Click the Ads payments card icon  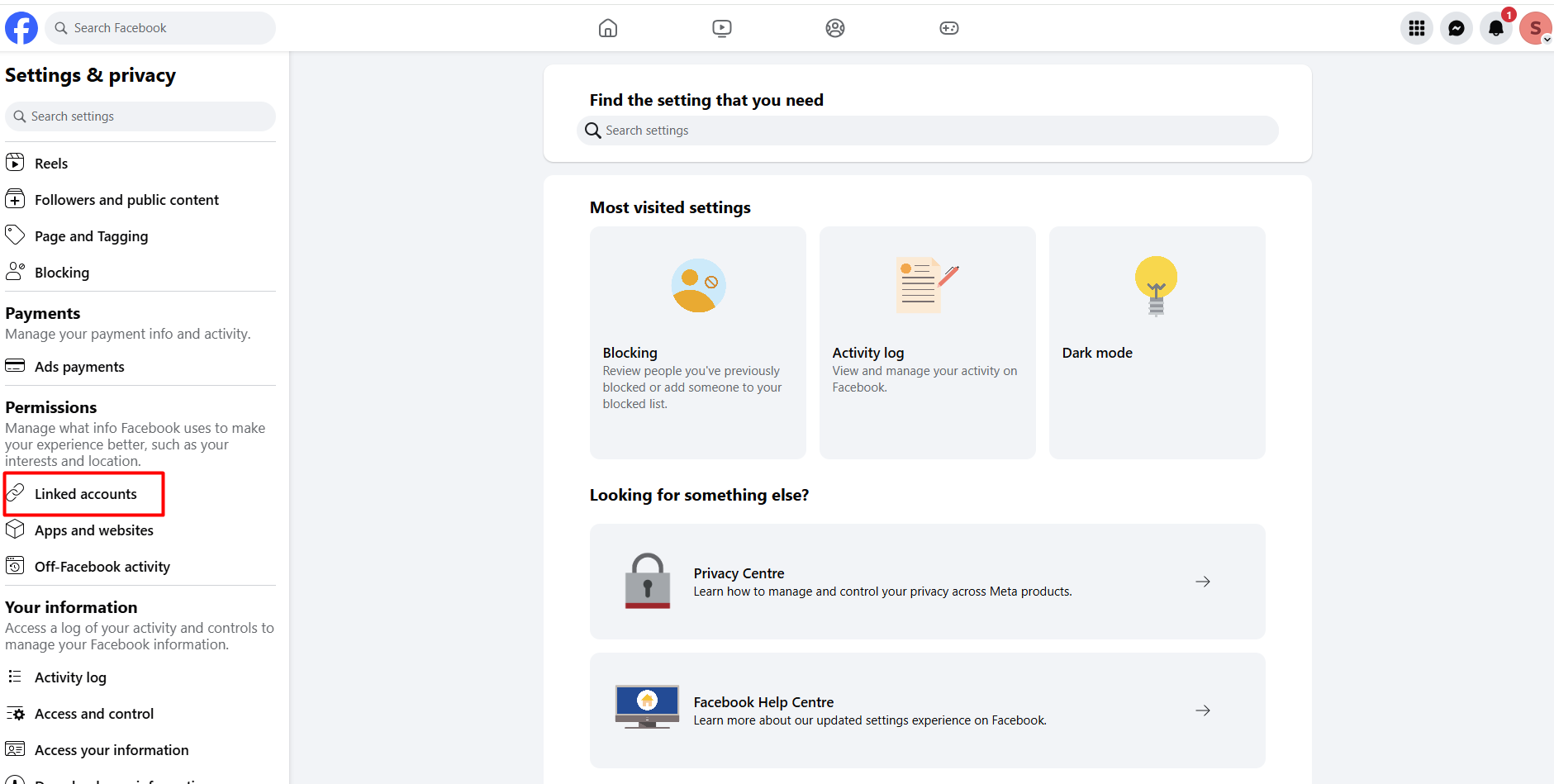[15, 366]
